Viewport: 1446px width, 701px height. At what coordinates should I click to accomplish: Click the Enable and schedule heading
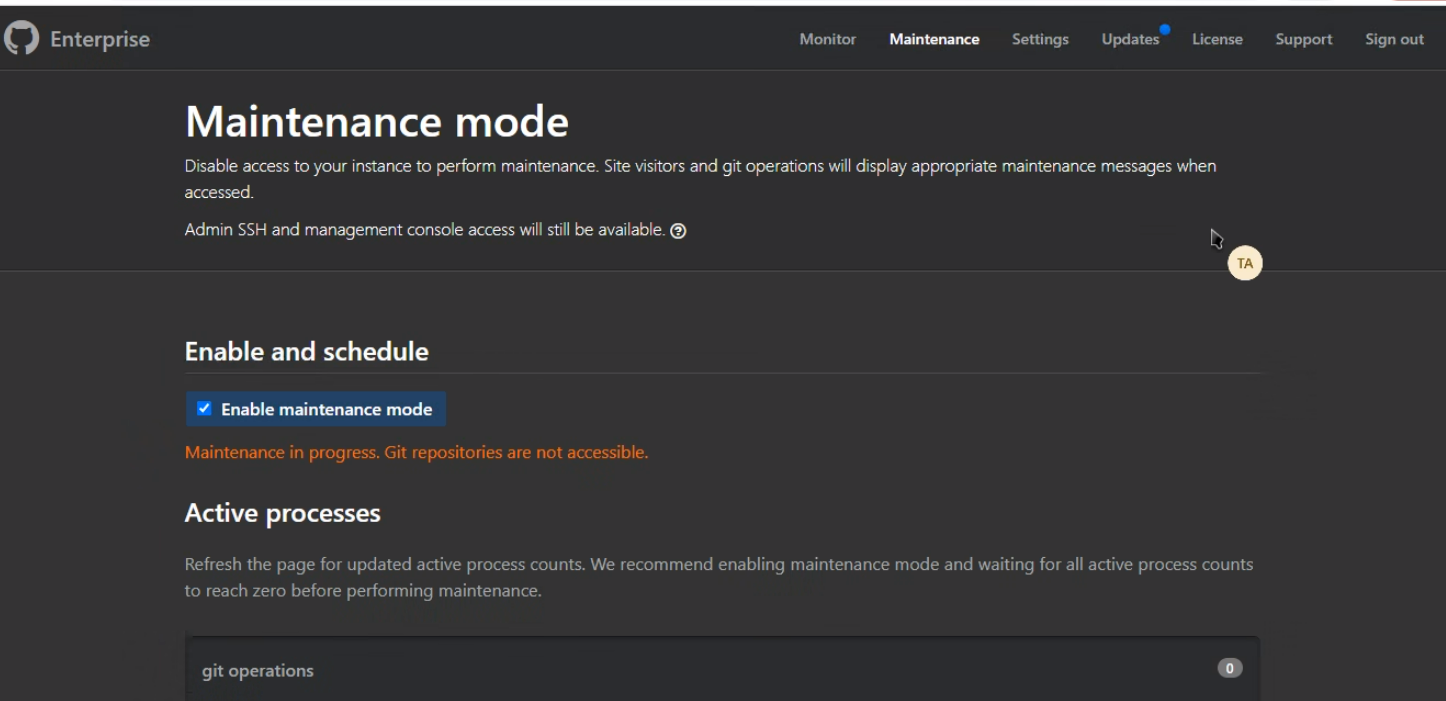click(x=307, y=351)
